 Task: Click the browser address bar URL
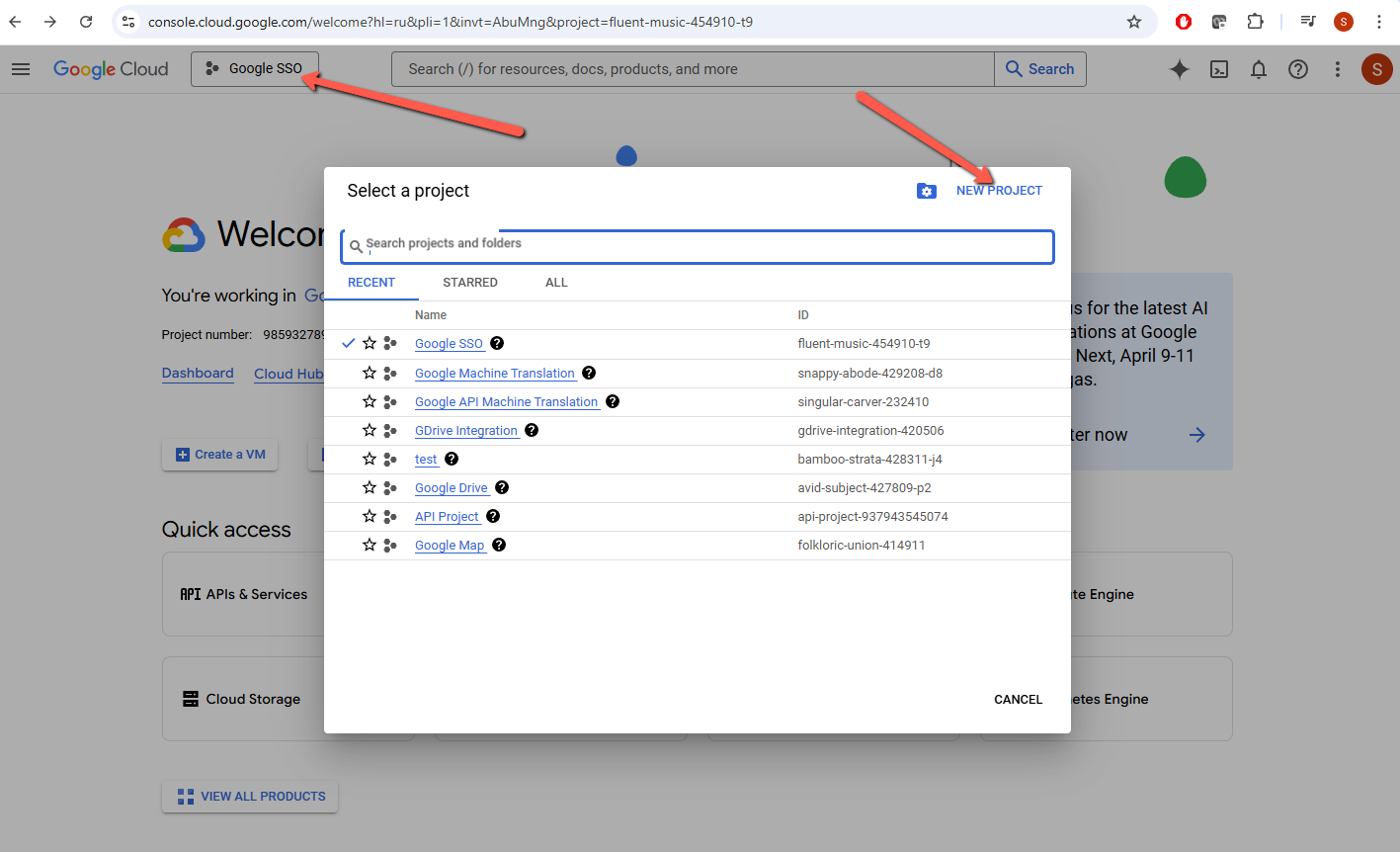tap(451, 22)
